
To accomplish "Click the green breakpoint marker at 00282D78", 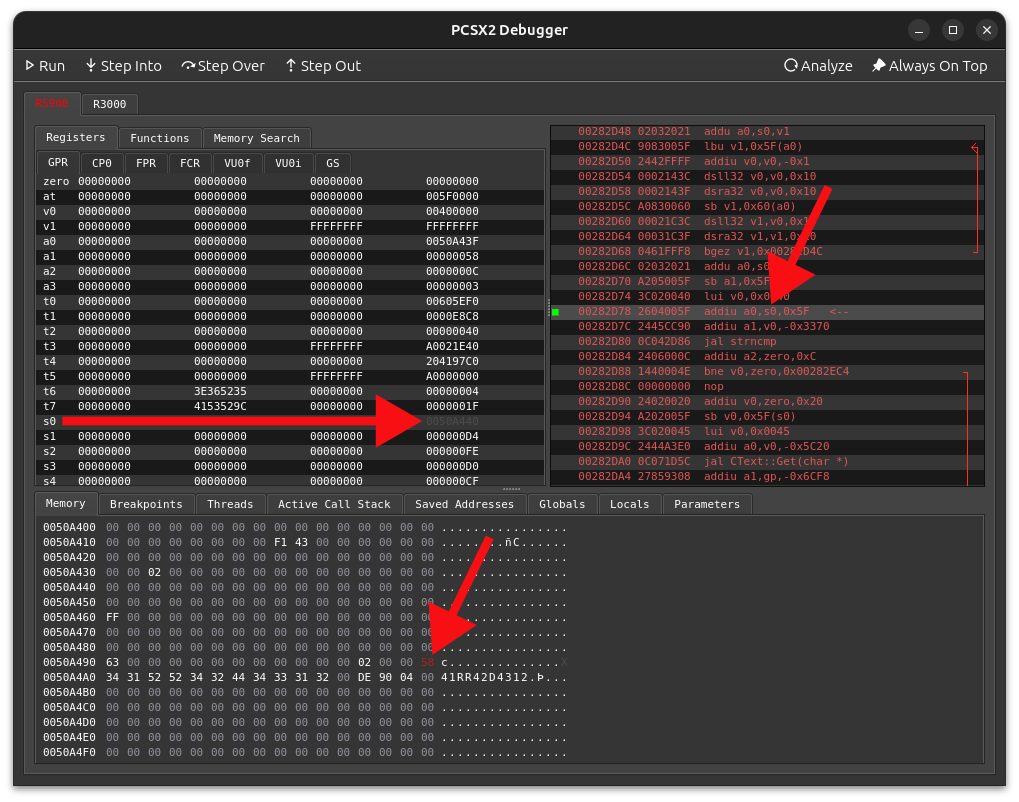I will [x=556, y=312].
